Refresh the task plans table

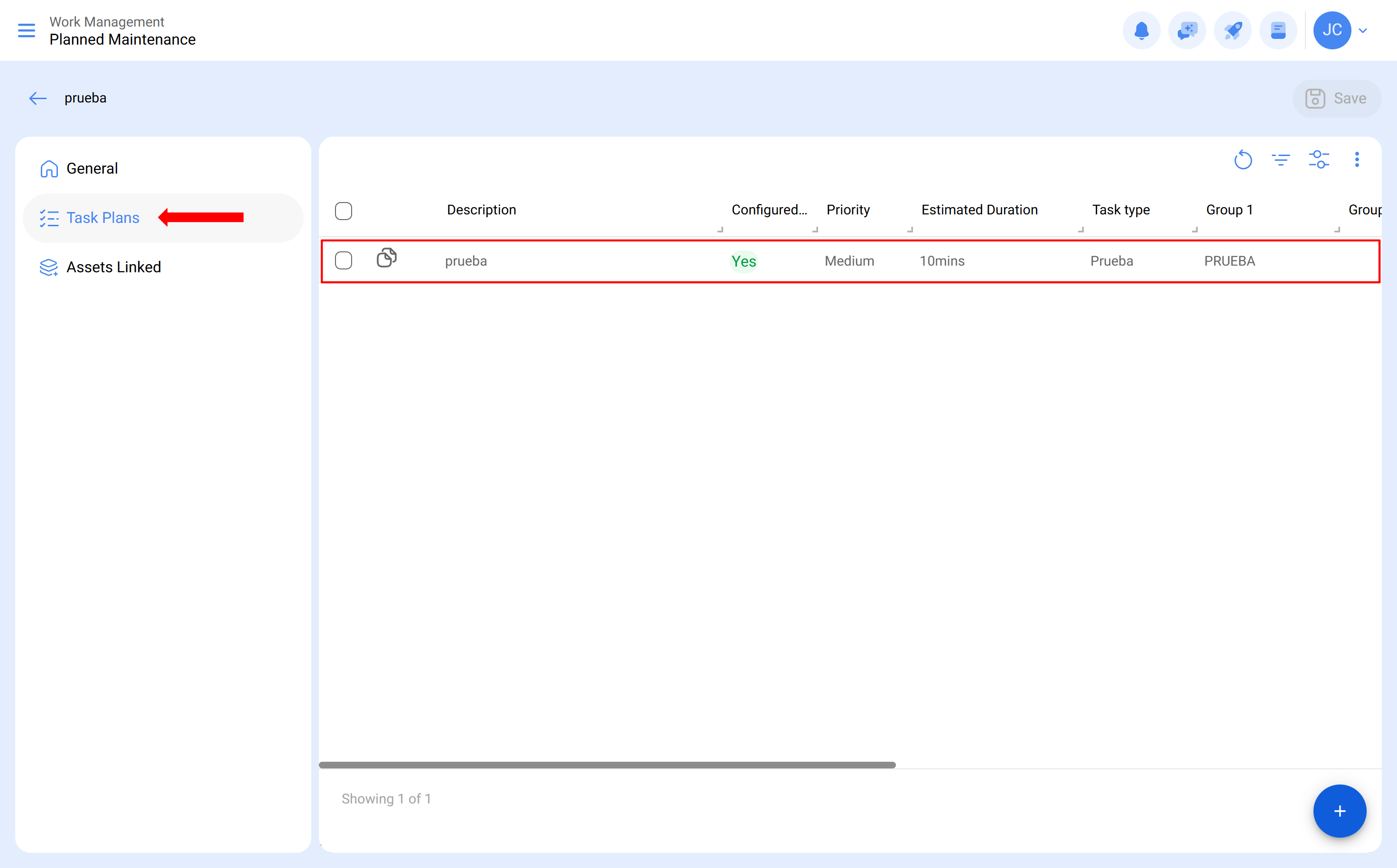1243,159
